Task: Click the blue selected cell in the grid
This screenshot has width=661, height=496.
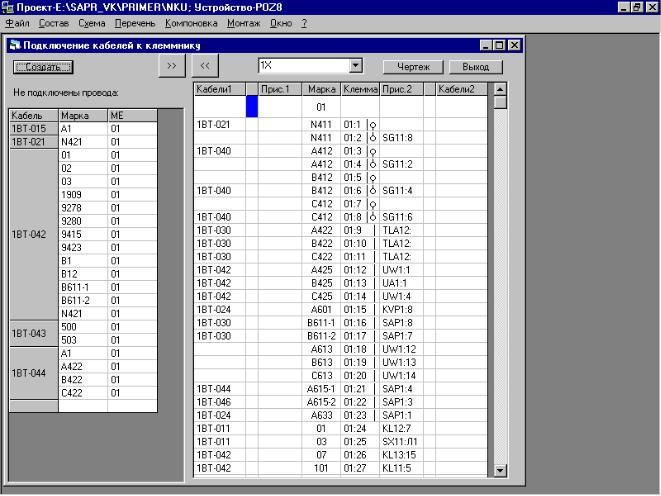Action: (252, 105)
